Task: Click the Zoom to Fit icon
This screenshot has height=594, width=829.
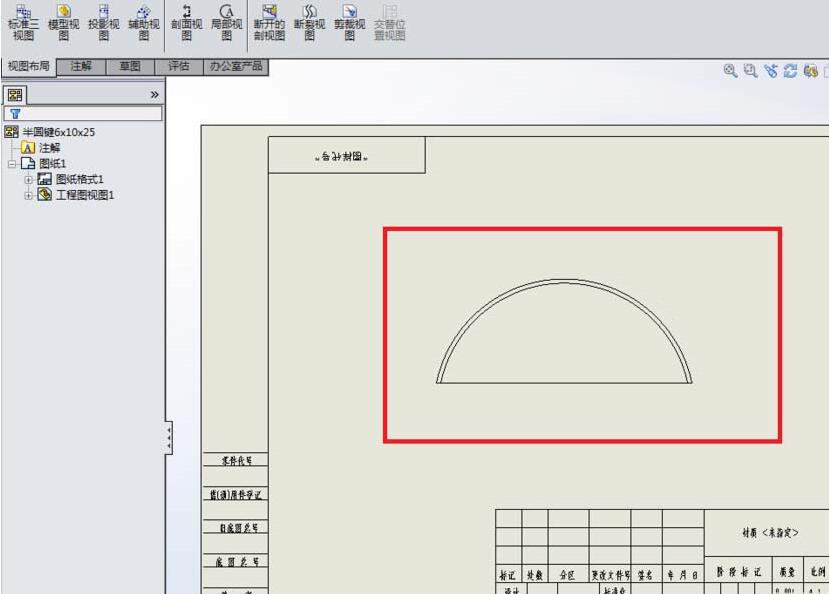Action: [728, 71]
